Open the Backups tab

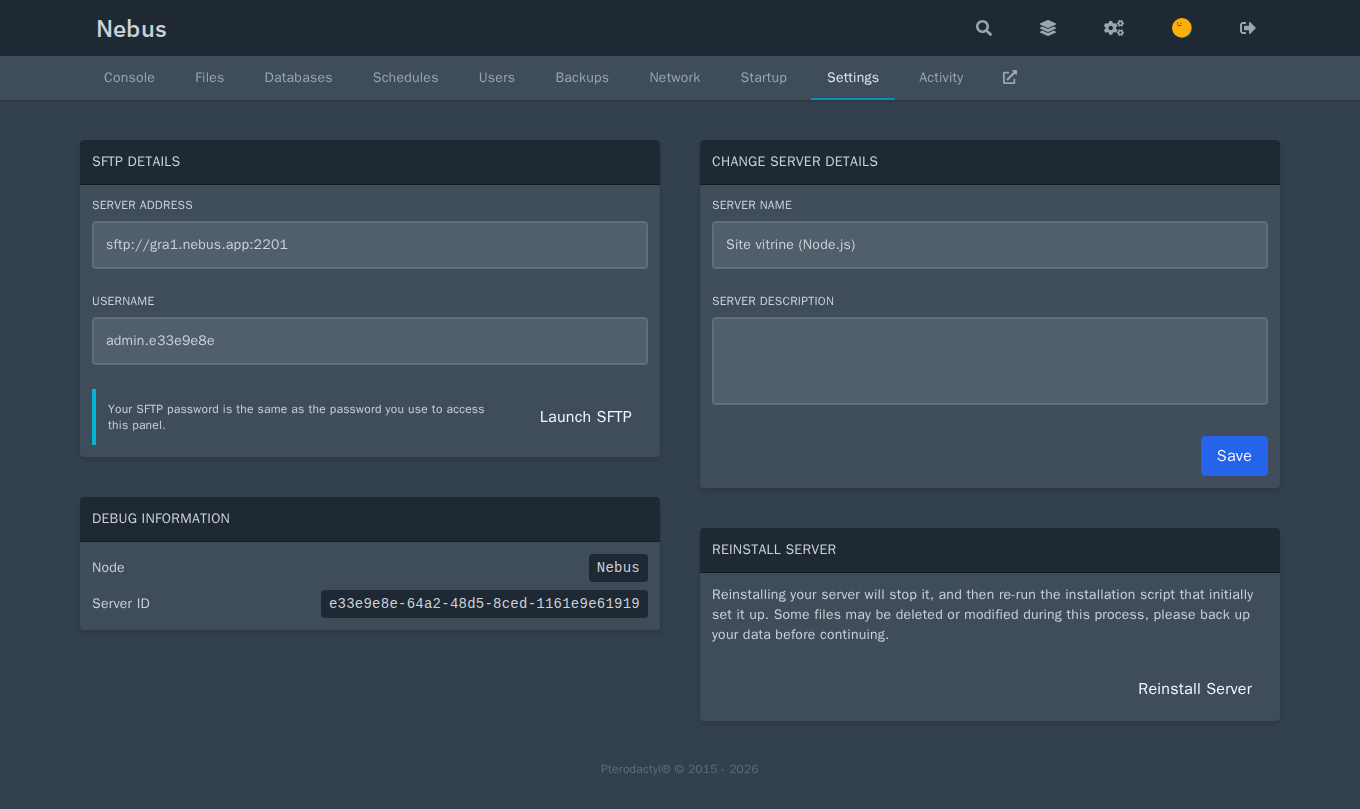point(582,77)
